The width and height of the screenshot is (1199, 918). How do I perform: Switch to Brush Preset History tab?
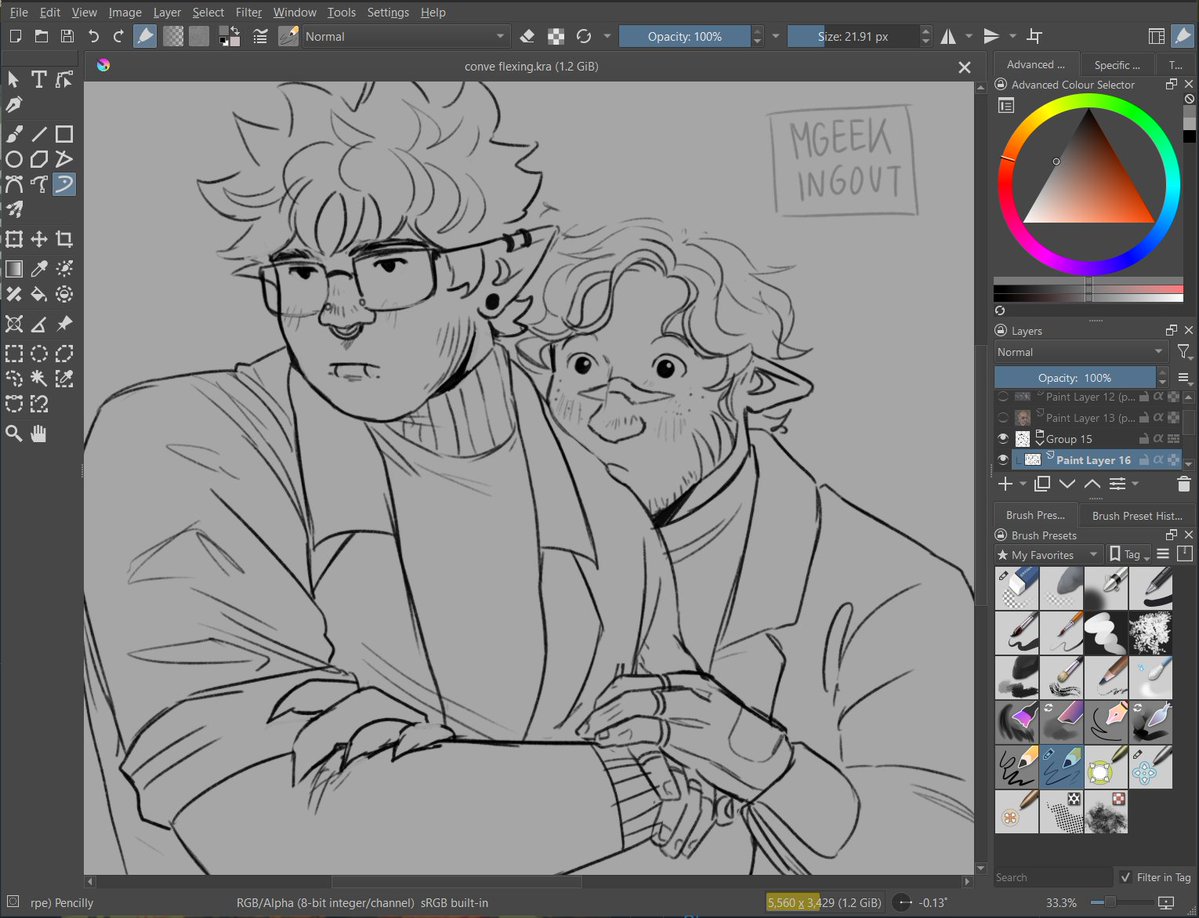[x=1137, y=515]
